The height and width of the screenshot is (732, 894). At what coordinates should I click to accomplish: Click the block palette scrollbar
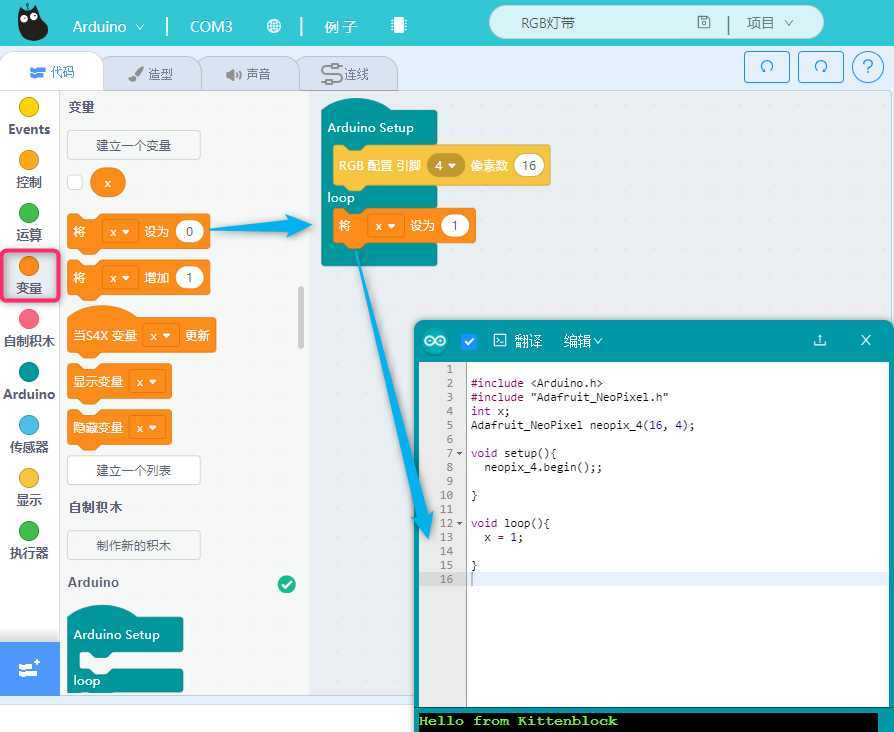click(300, 317)
